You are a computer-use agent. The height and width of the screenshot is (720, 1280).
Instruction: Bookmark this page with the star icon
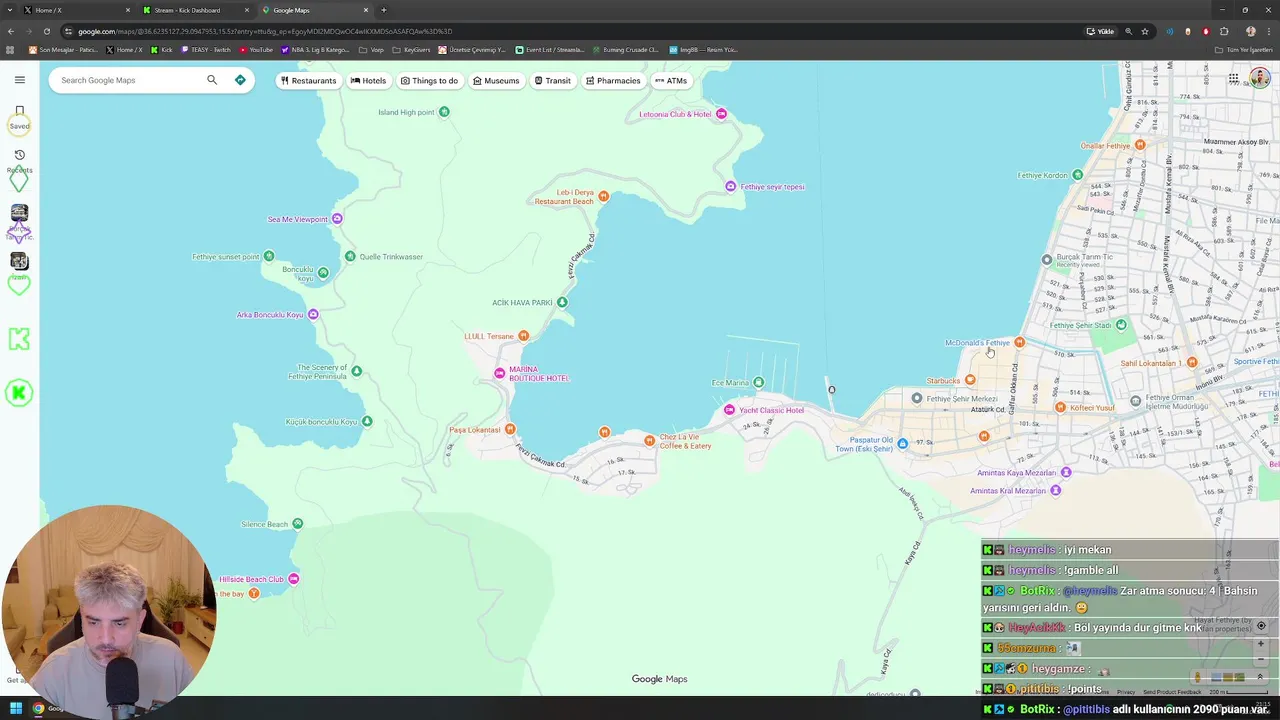click(1145, 31)
